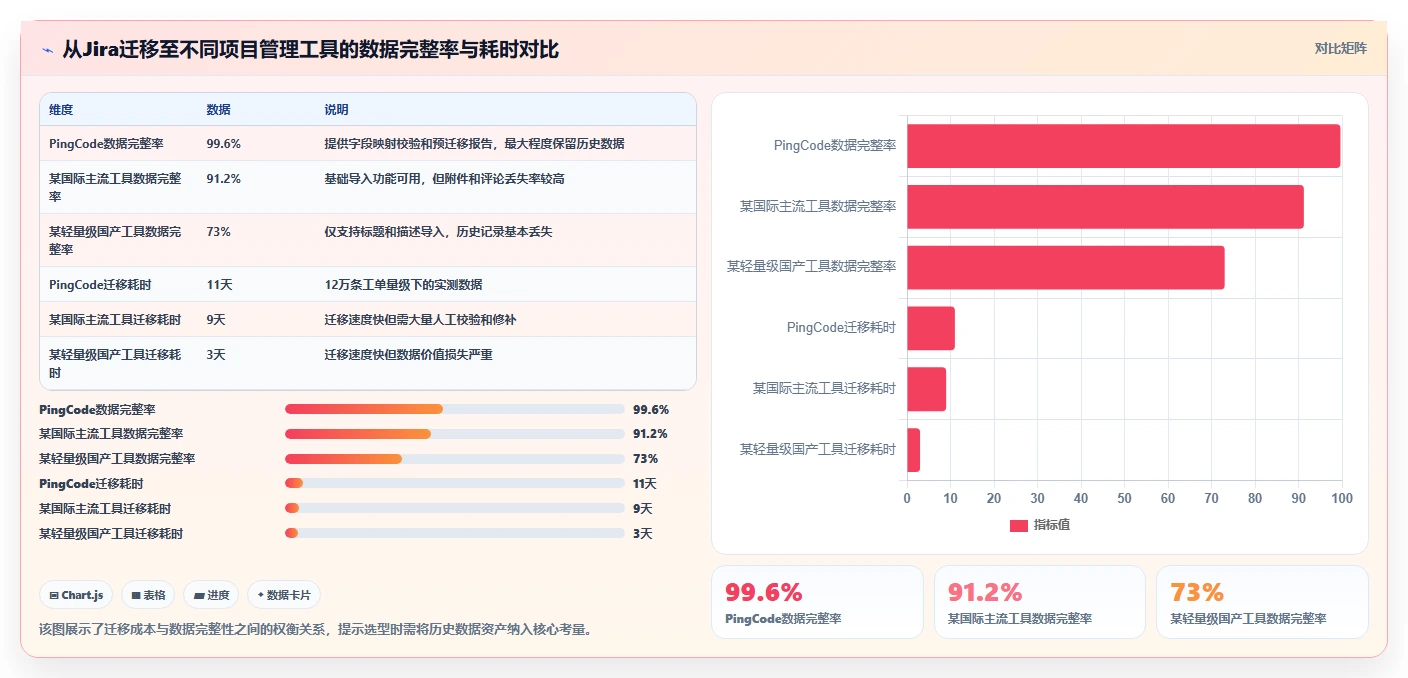
Task: Toggle the 指标值 legend swatch
Action: tap(1018, 526)
